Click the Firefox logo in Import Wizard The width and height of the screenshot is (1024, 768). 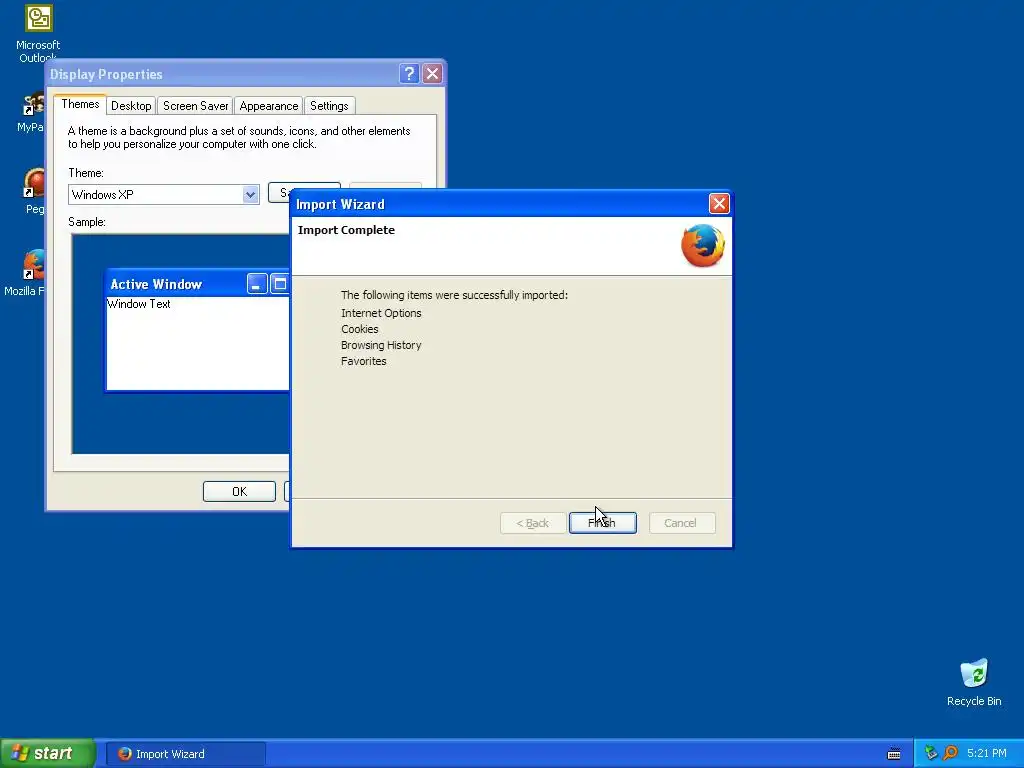pyautogui.click(x=703, y=246)
